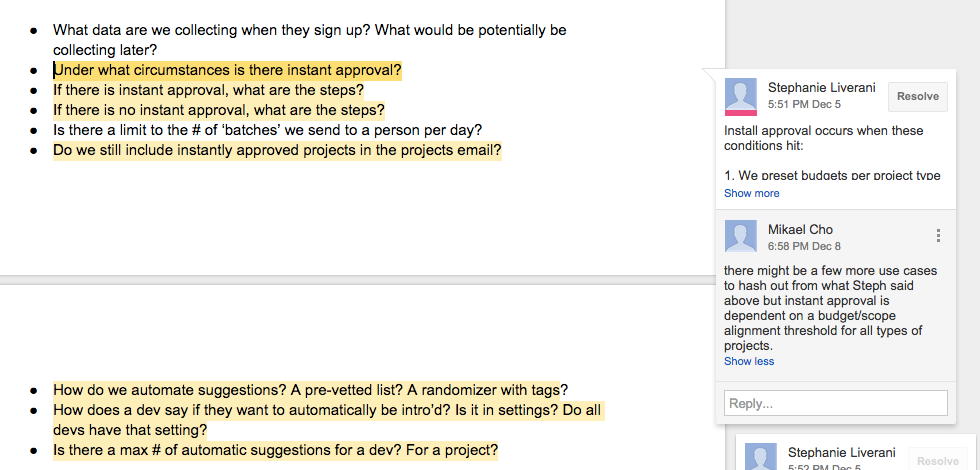
Task: Click Mikael Cho's avatar icon
Action: [741, 236]
